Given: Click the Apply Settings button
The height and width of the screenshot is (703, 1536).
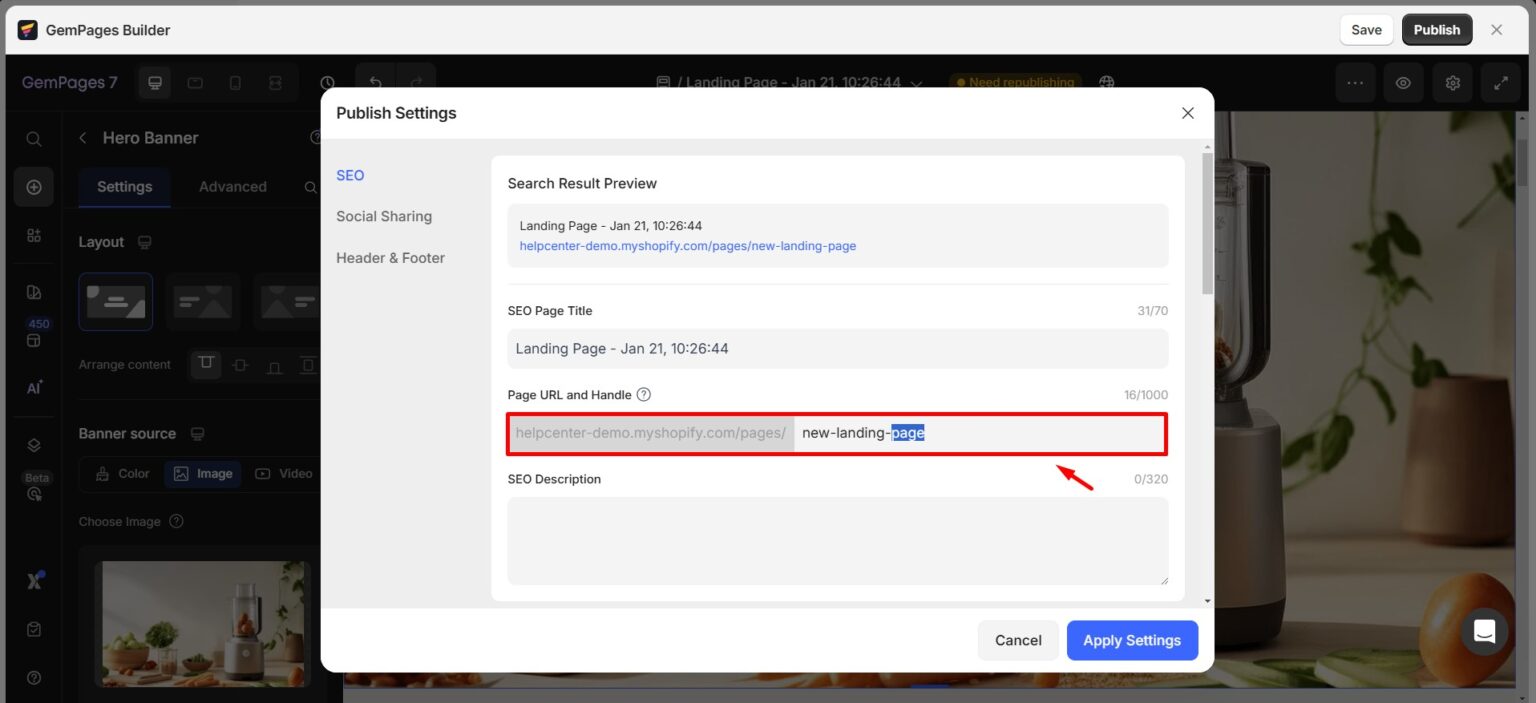Looking at the screenshot, I should pos(1132,640).
